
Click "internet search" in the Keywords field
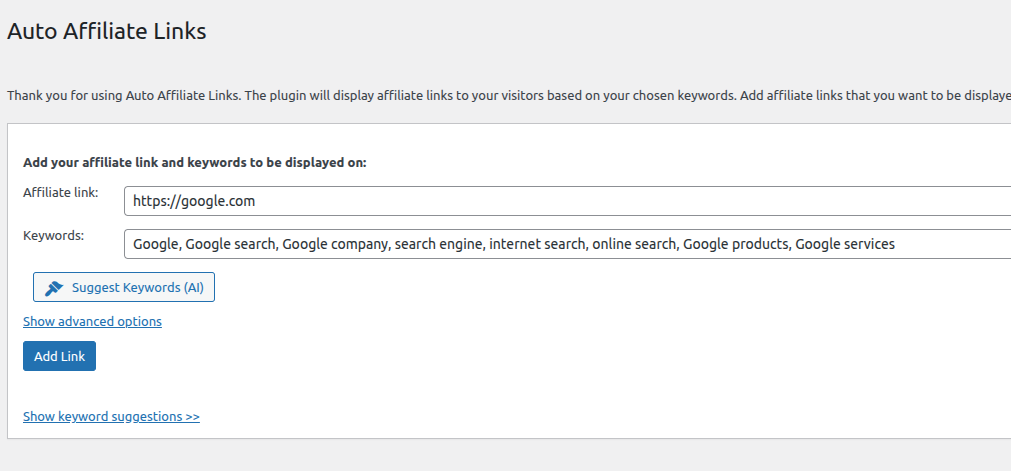pos(537,244)
